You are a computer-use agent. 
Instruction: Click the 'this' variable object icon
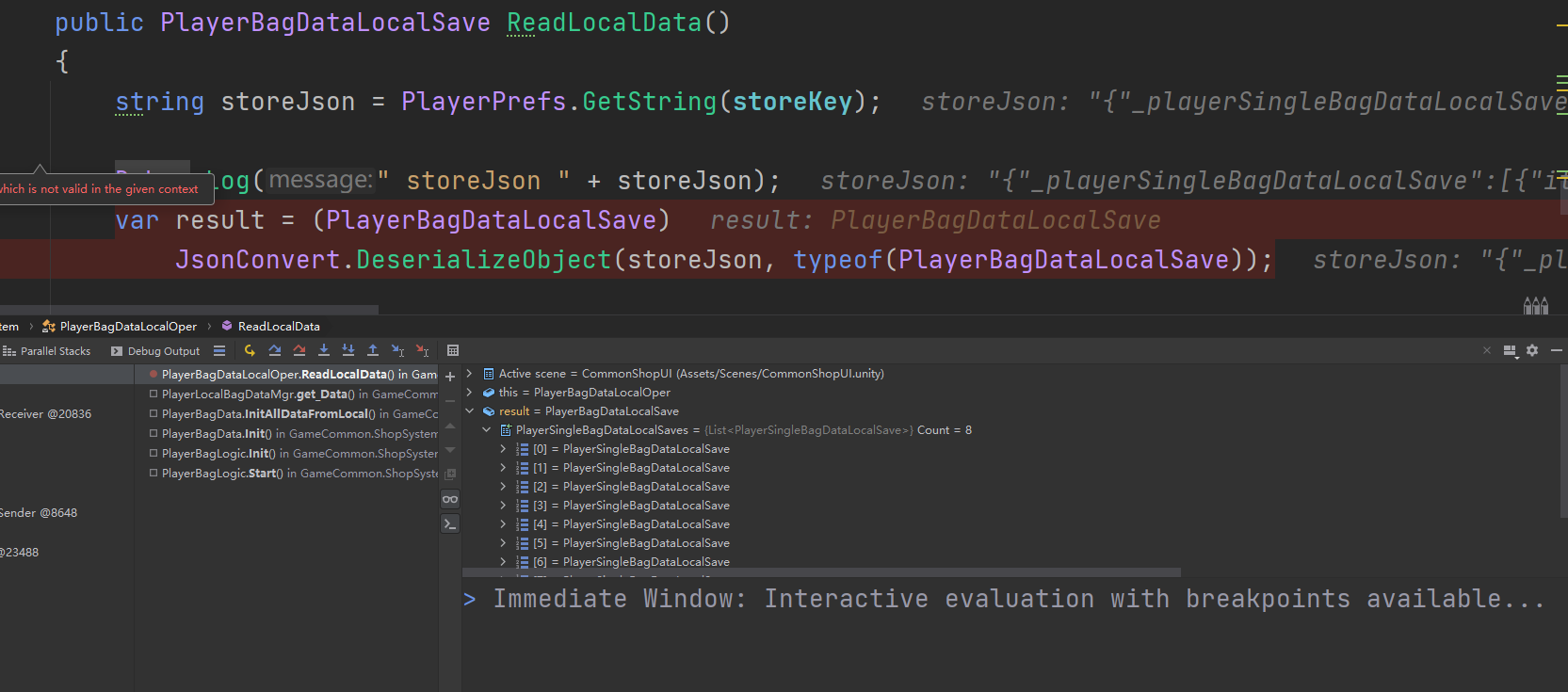[x=489, y=393]
